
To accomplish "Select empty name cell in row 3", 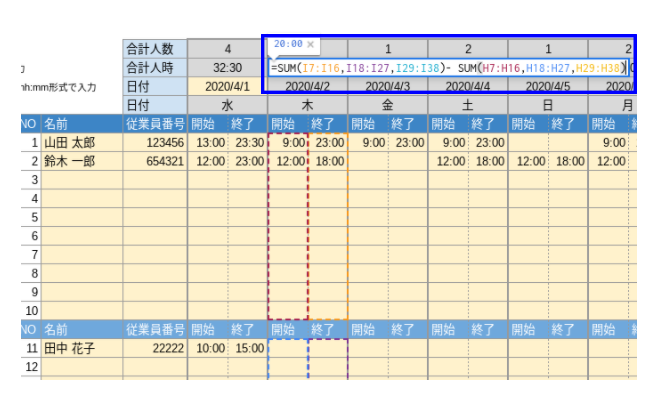I will pyautogui.click(x=82, y=180).
